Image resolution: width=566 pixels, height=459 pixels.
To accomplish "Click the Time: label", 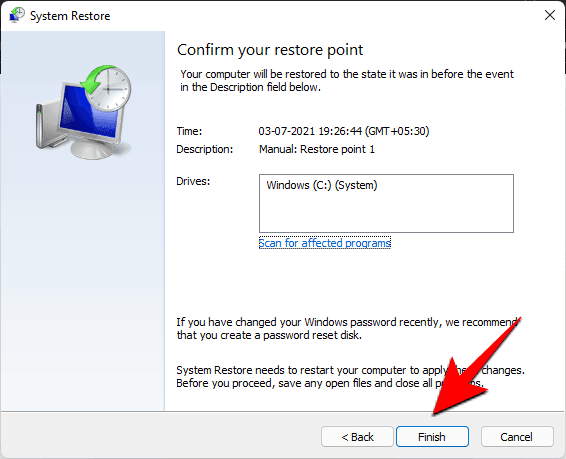I will tap(189, 131).
